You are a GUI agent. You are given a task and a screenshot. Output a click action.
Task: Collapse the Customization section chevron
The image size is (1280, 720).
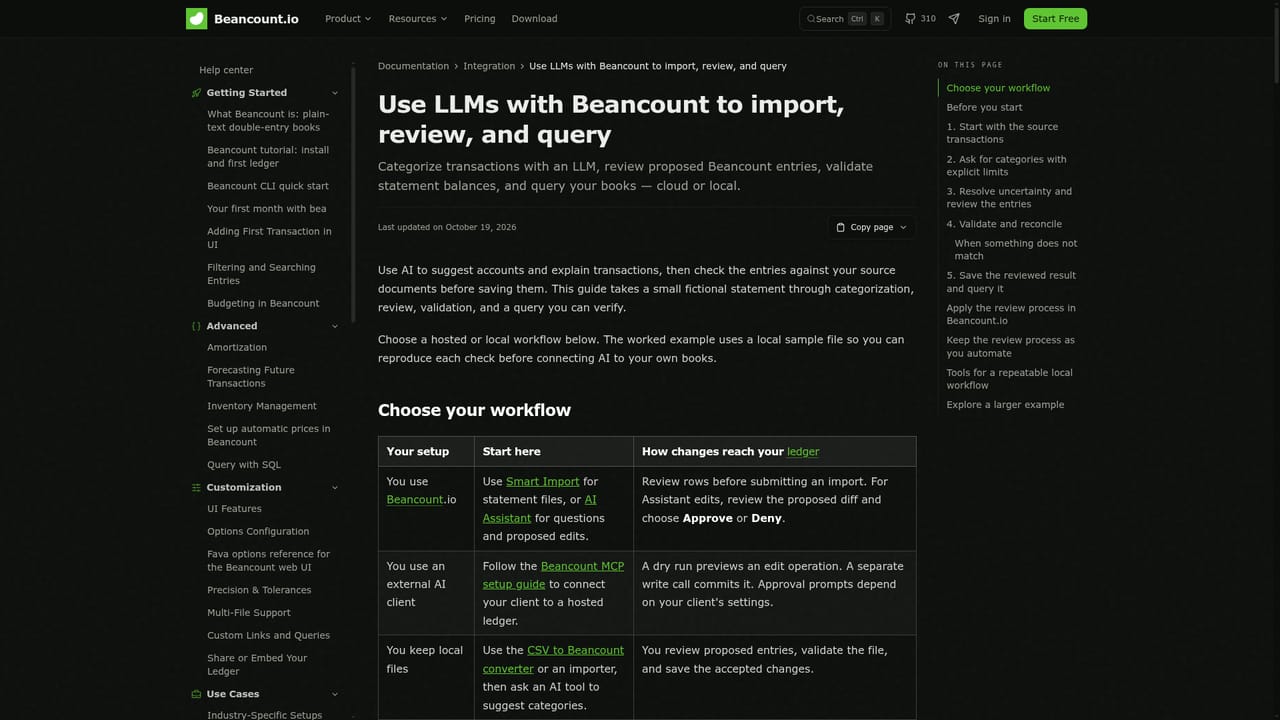pos(335,487)
